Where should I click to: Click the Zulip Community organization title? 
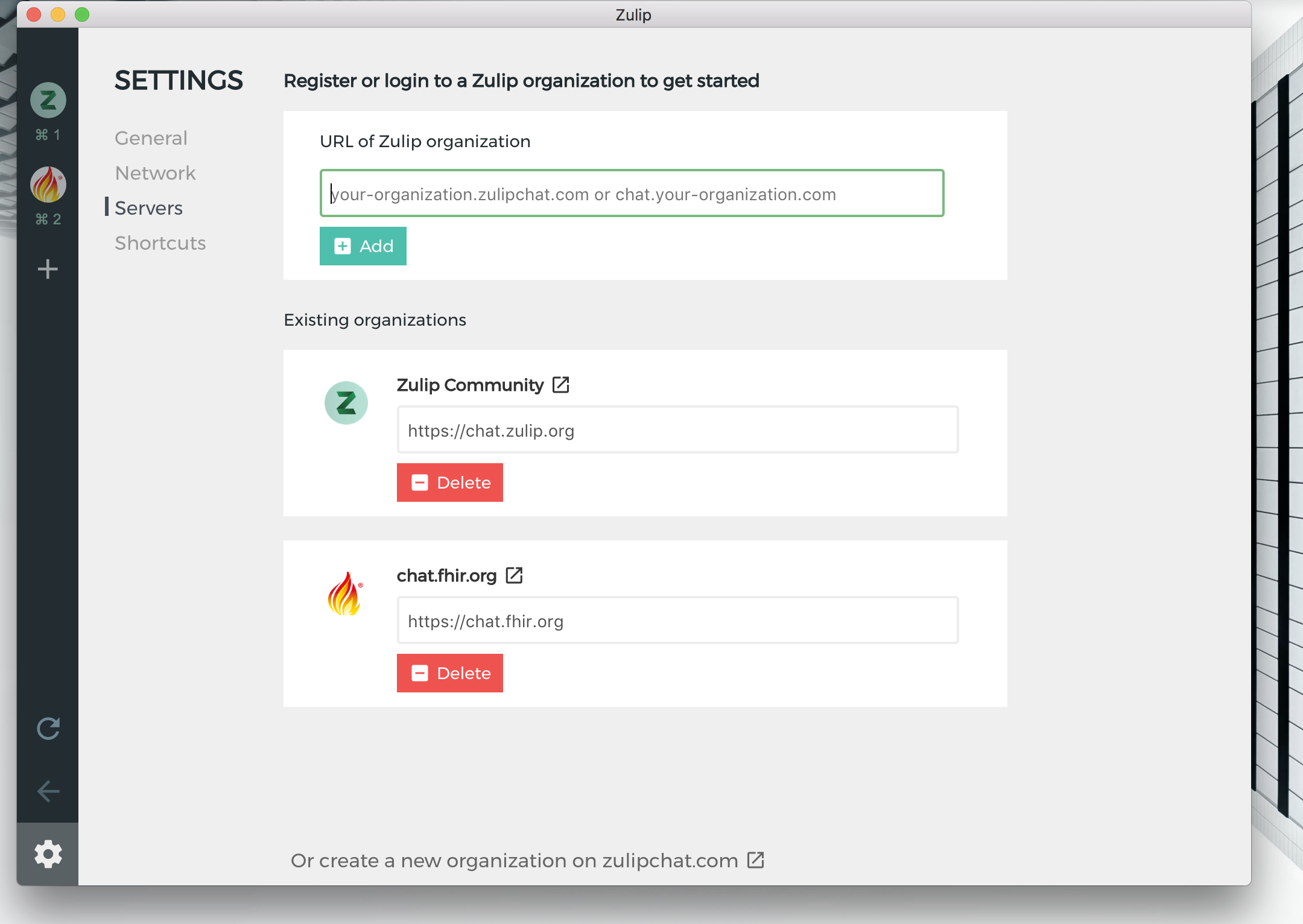[x=470, y=385]
